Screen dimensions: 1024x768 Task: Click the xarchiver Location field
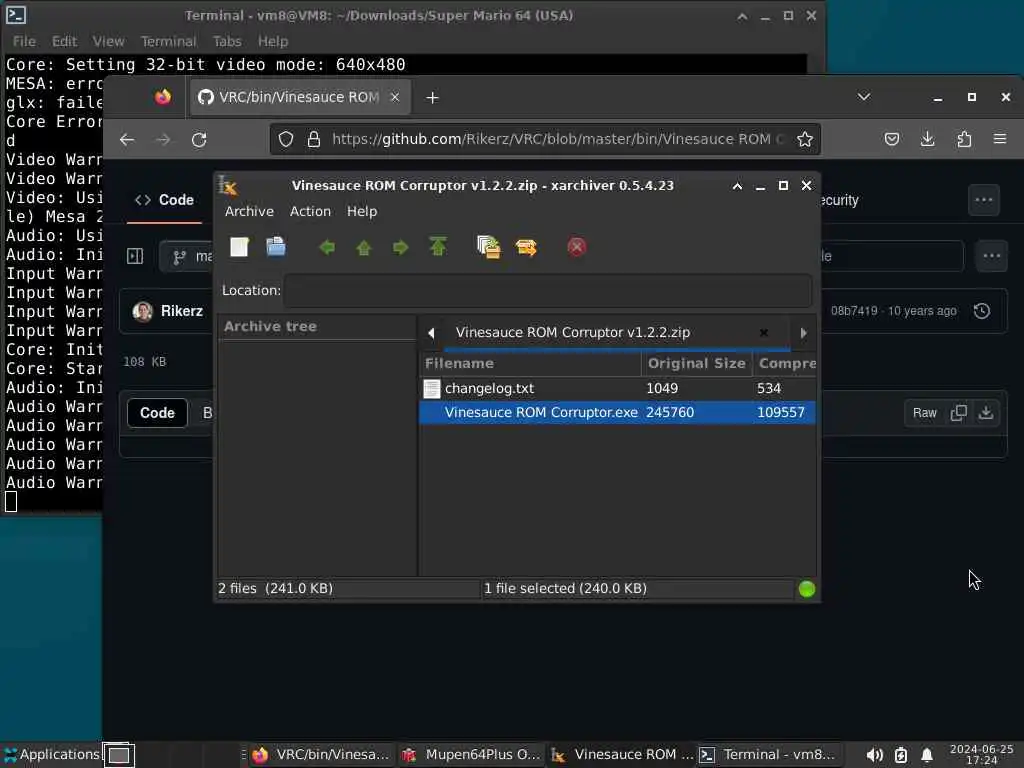tap(547, 291)
